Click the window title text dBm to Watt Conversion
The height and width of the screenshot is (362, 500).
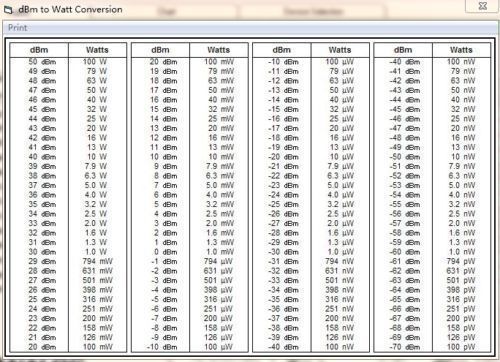(70, 9)
